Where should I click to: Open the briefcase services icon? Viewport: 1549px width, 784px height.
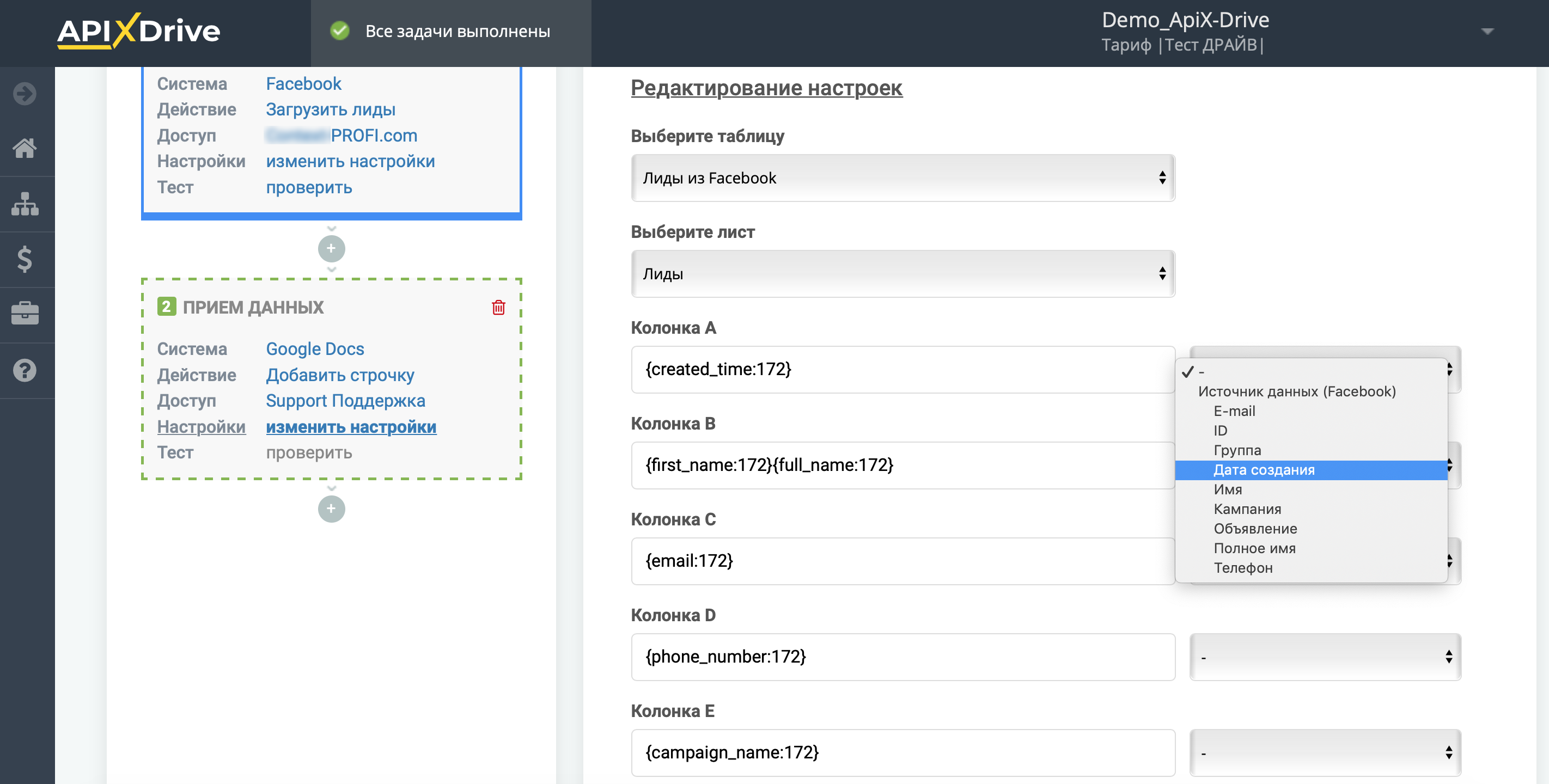(x=25, y=314)
